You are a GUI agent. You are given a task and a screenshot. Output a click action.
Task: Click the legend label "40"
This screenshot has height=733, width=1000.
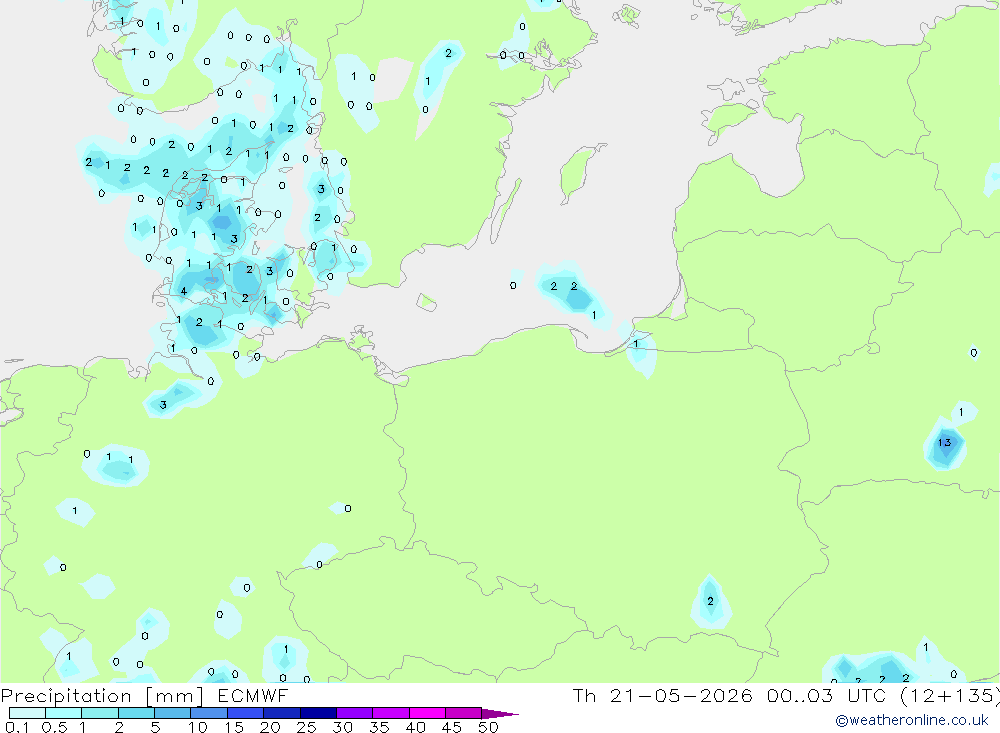tap(415, 727)
